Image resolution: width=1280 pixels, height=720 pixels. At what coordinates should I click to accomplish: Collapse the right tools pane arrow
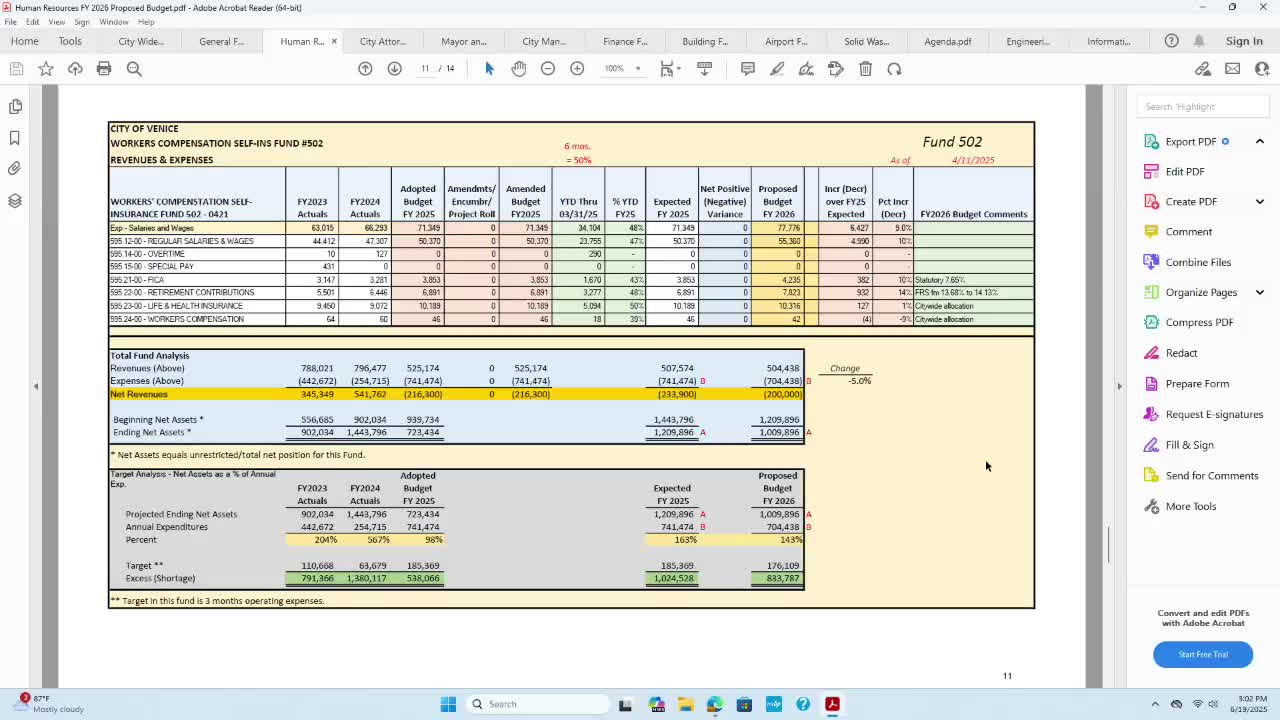tap(1119, 386)
